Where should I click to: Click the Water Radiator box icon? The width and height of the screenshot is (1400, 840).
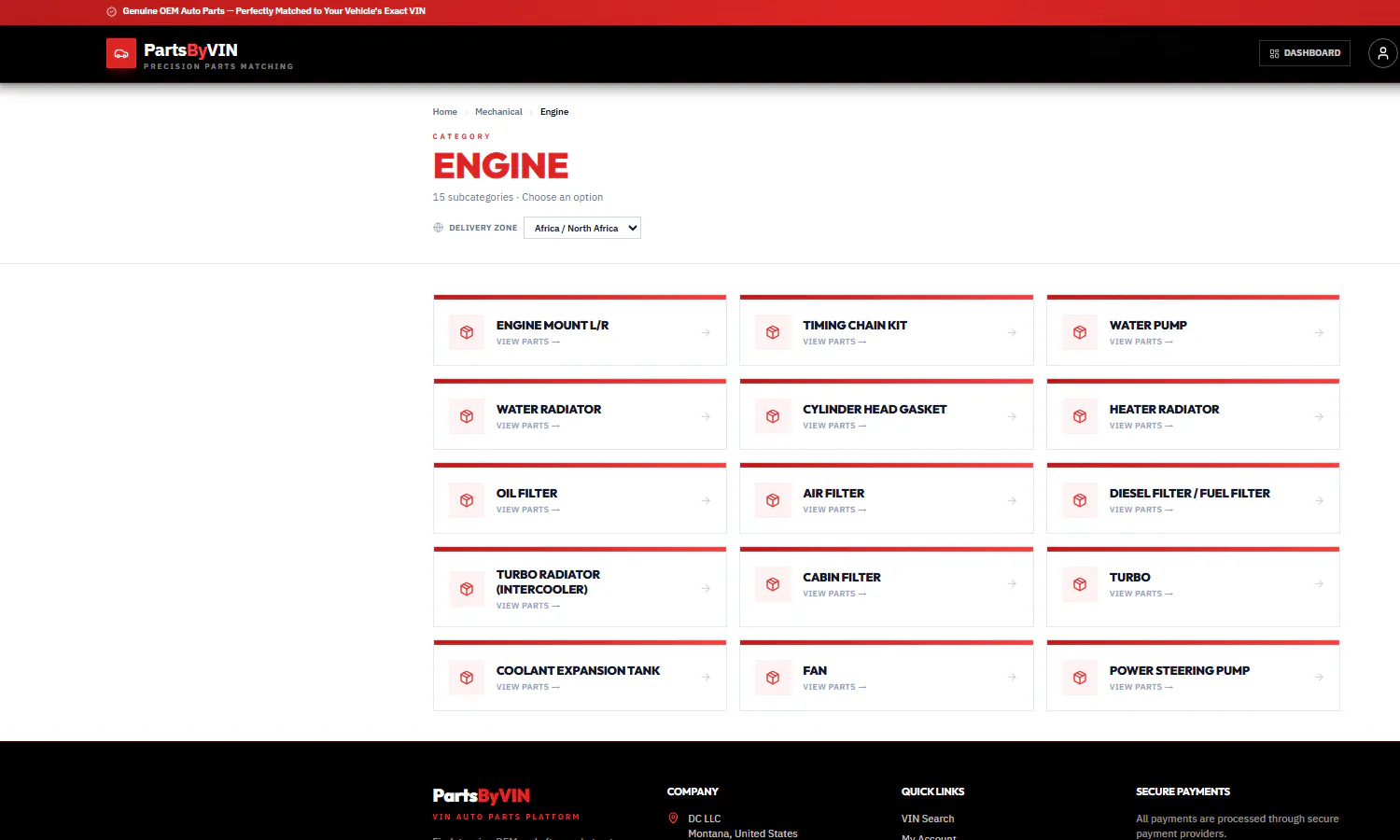coord(467,416)
